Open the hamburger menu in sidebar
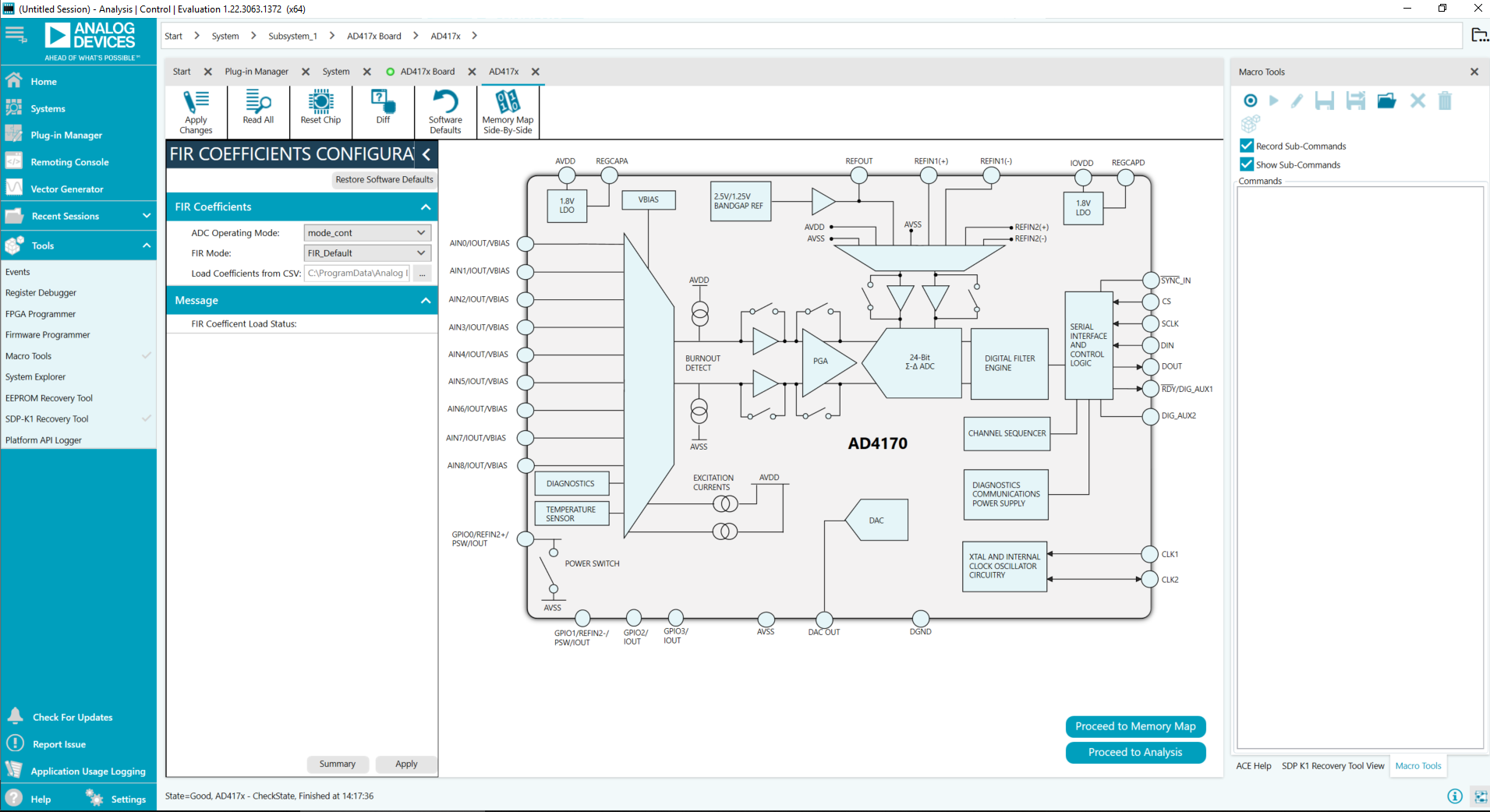 [x=16, y=34]
